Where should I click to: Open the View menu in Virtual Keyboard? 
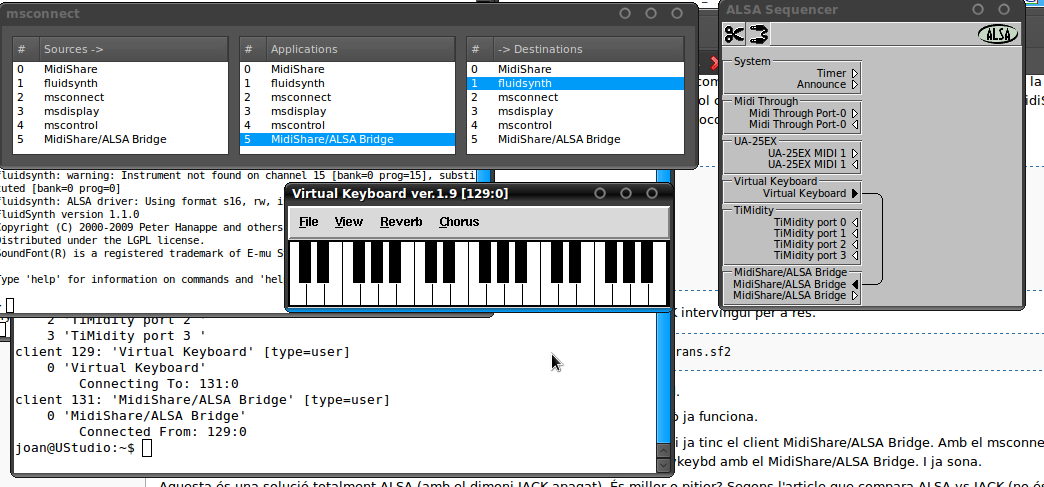point(349,222)
